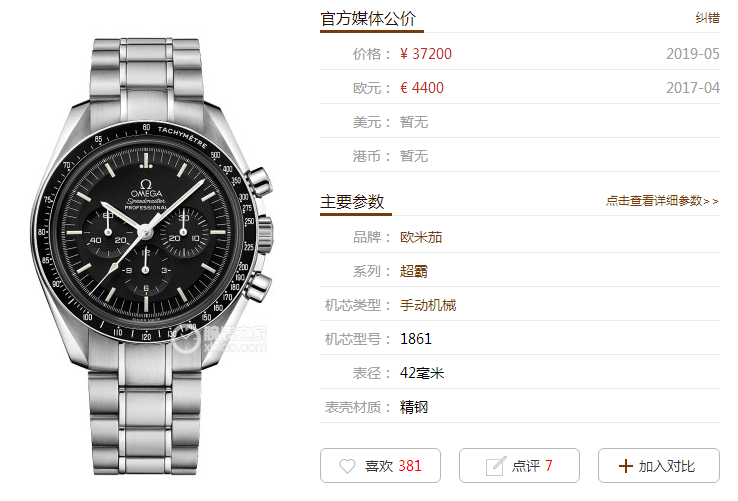Click the pencil review icon beside 点评
Viewport: 738px width, 501px height.
click(496, 466)
